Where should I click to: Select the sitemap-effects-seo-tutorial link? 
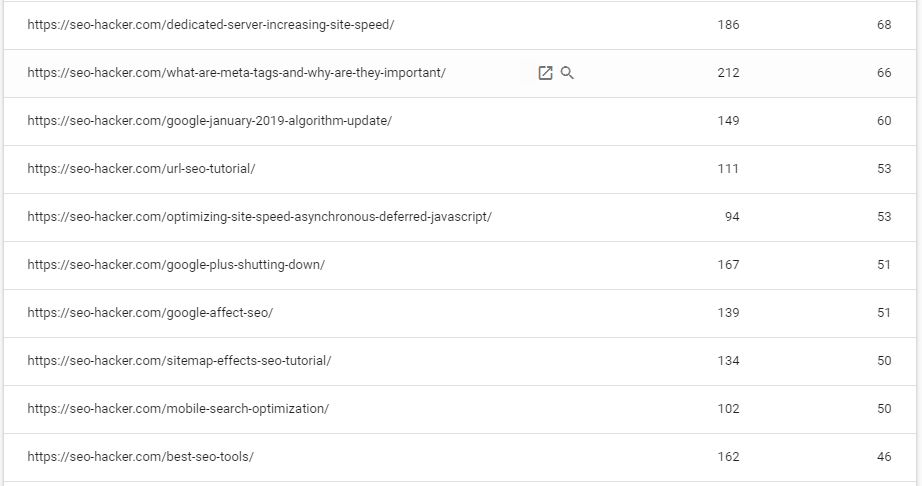click(x=179, y=361)
